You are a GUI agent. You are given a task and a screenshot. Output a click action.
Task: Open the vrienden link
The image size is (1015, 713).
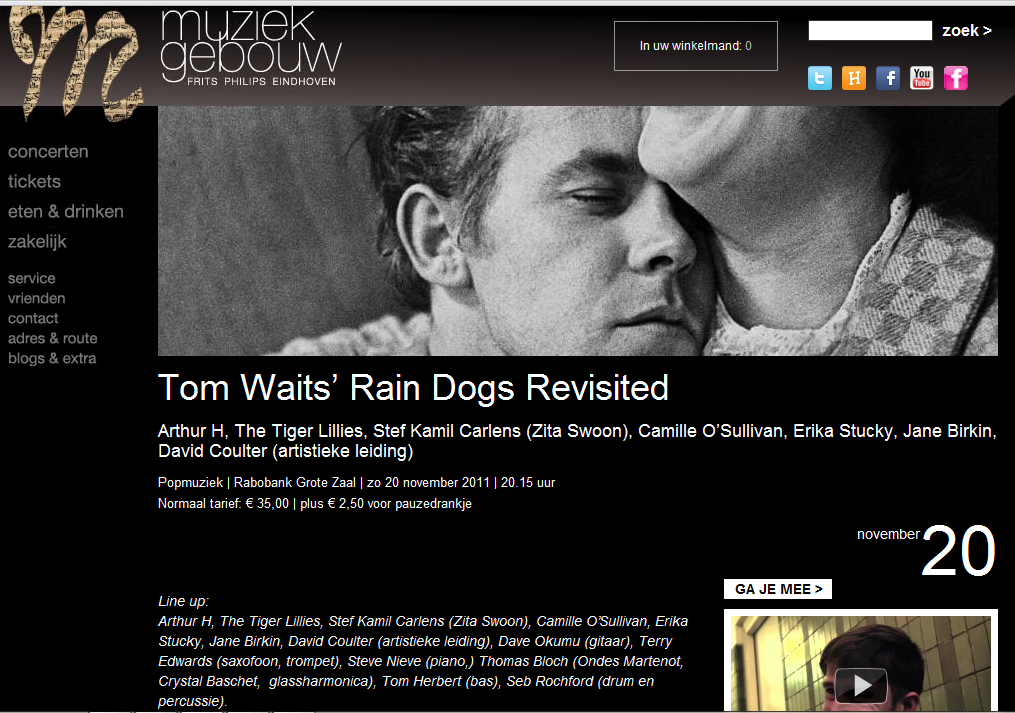click(36, 299)
